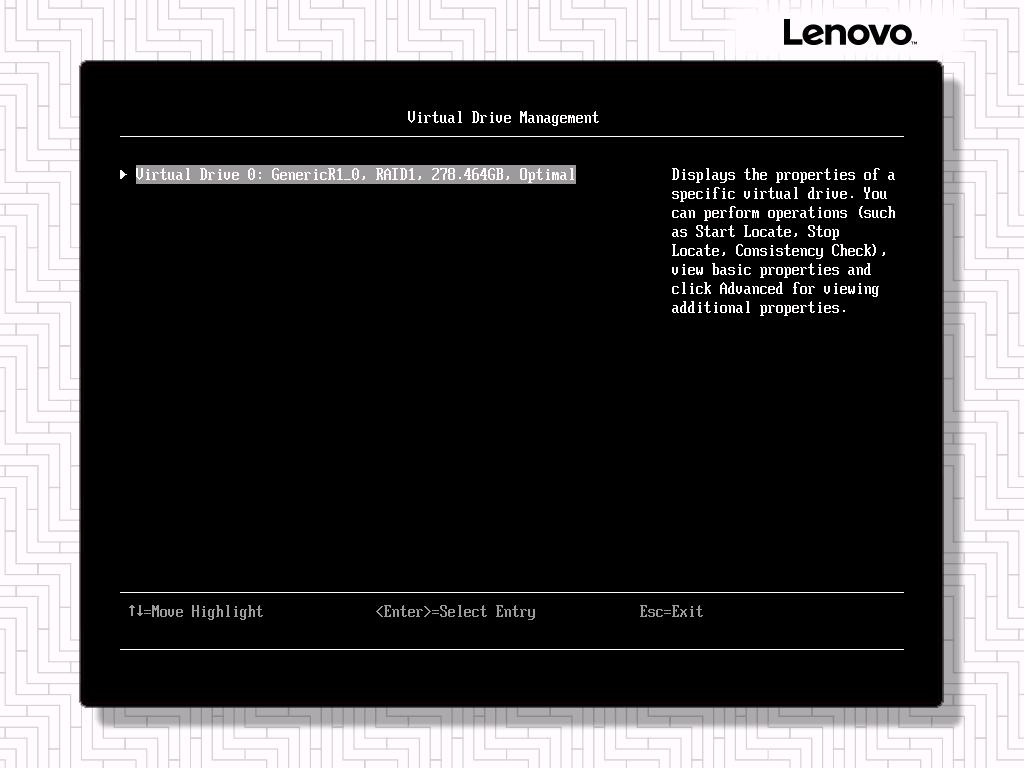1024x768 pixels.
Task: Select the Virtual Drive 0 entry
Action: tap(355, 175)
